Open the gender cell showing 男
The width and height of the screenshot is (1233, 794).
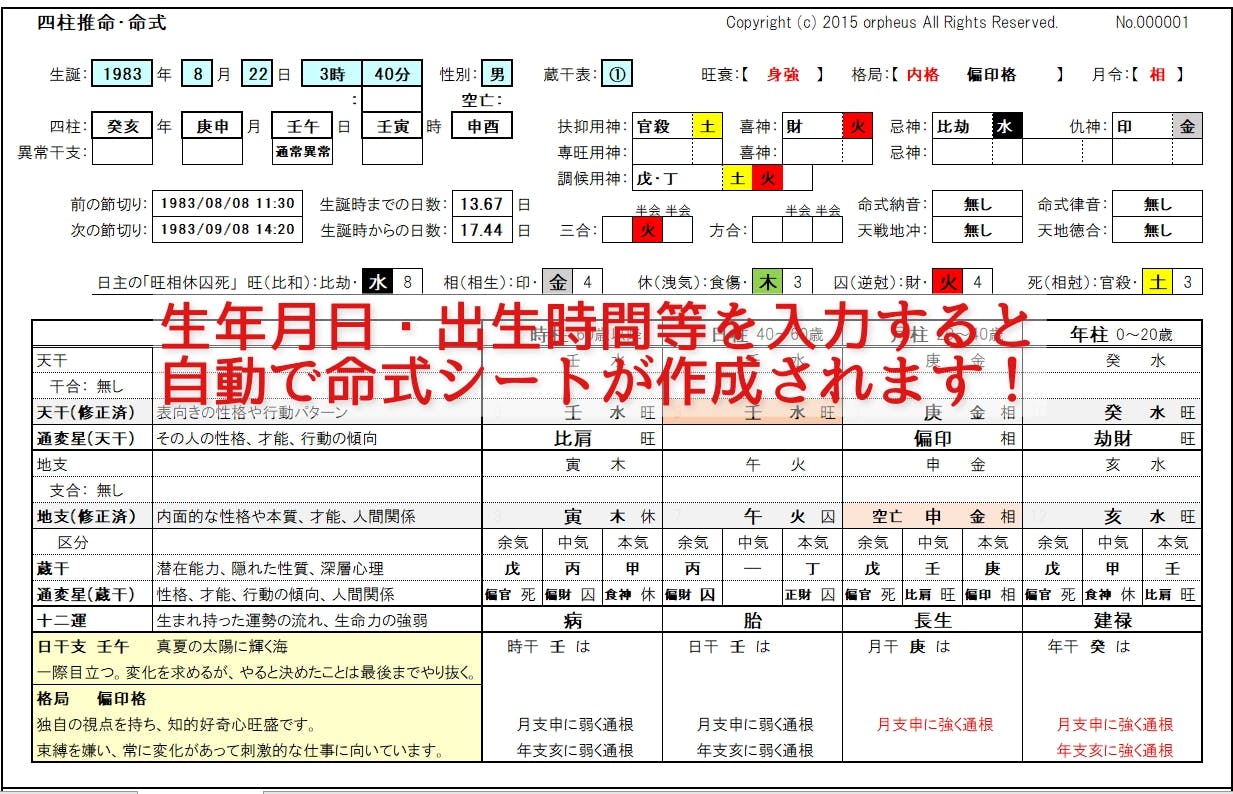[497, 74]
